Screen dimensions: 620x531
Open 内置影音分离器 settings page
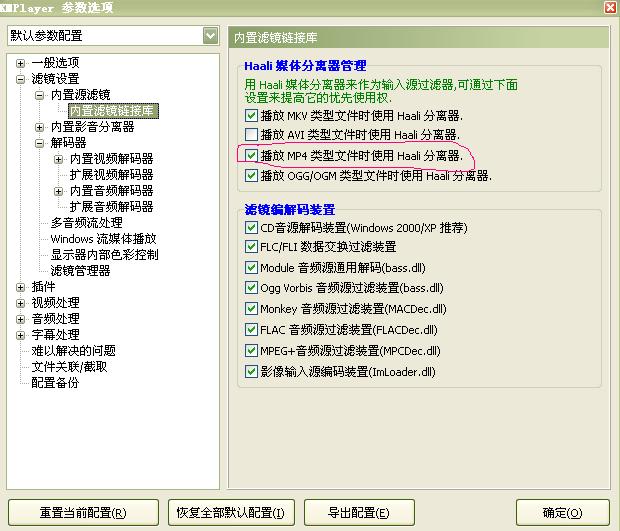point(93,127)
